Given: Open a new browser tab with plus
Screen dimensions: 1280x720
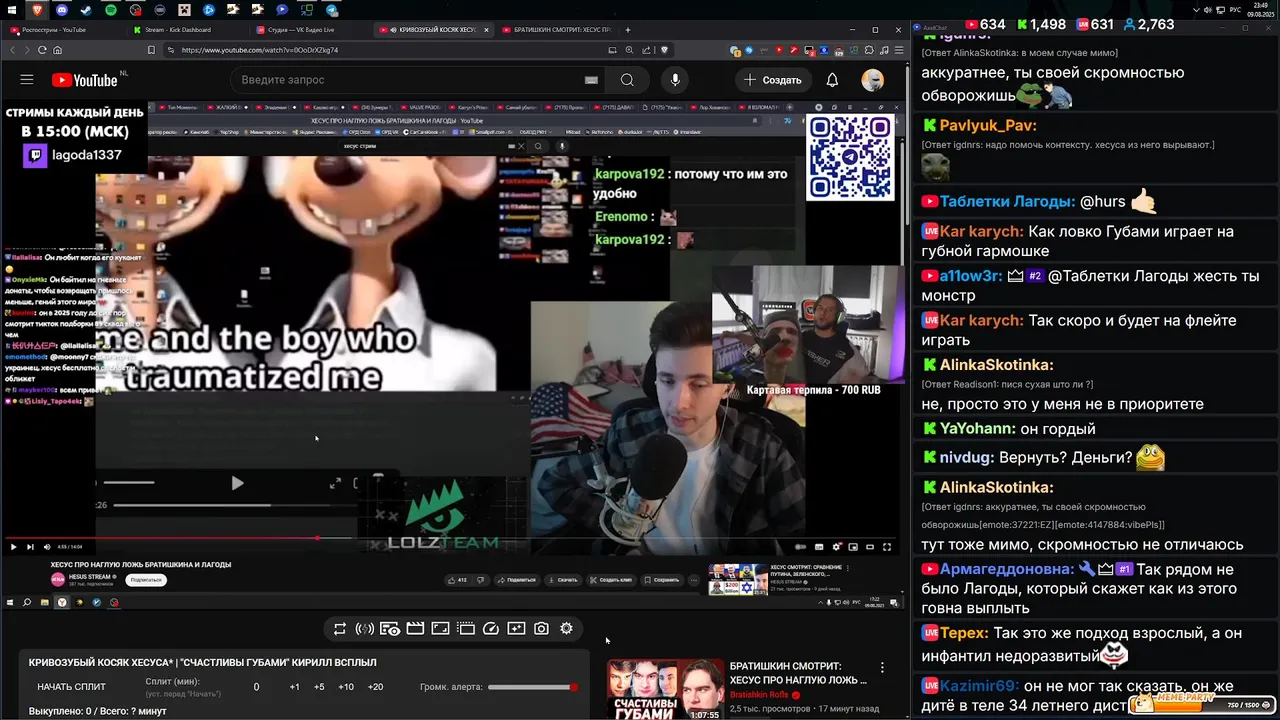Looking at the screenshot, I should click(627, 30).
